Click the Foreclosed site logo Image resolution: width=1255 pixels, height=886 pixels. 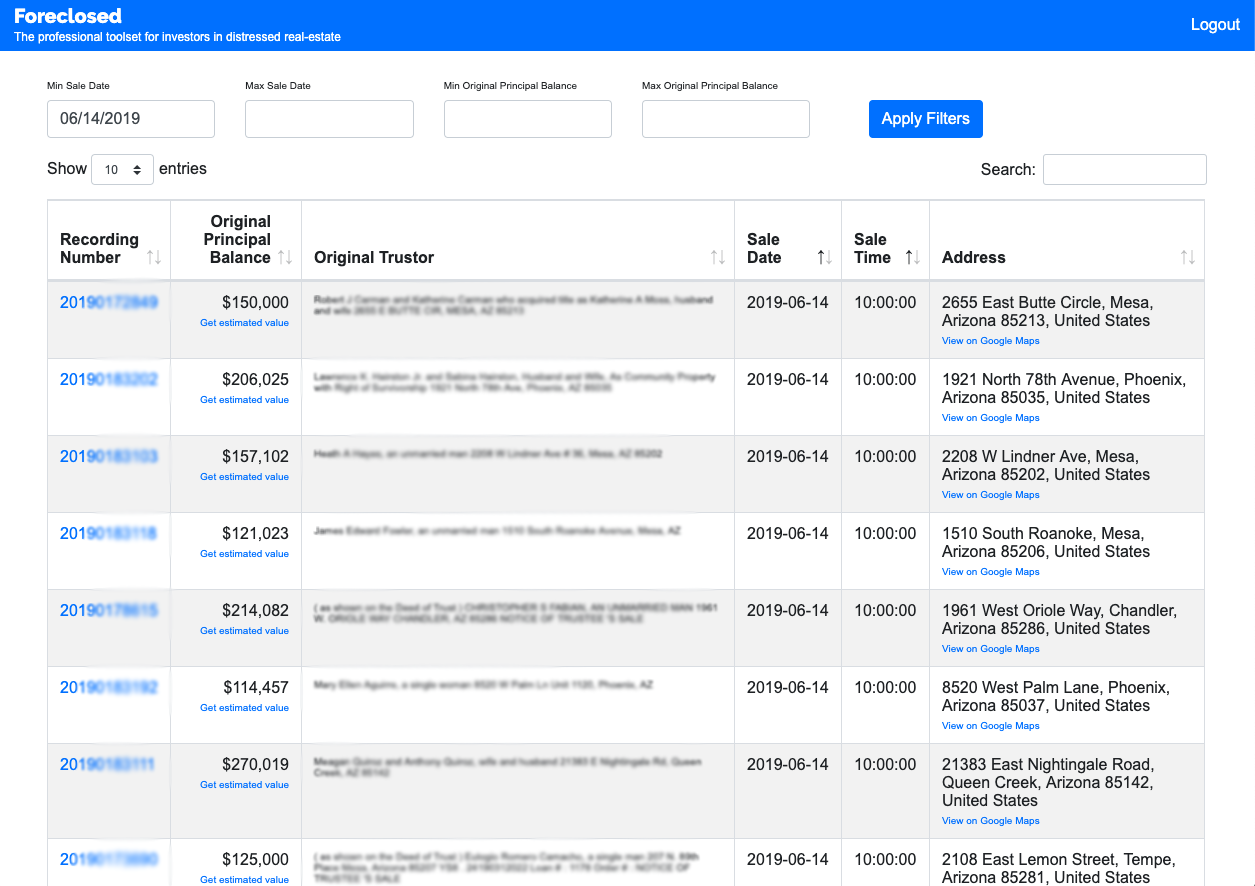(x=68, y=16)
